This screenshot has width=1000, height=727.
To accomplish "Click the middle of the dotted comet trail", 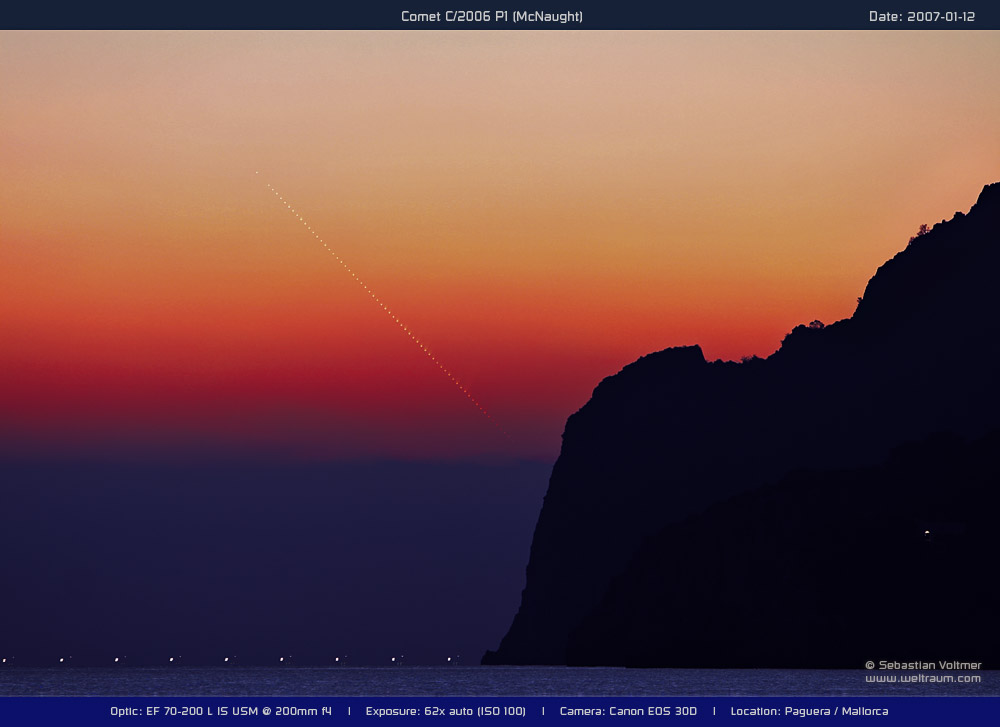I will coord(380,303).
